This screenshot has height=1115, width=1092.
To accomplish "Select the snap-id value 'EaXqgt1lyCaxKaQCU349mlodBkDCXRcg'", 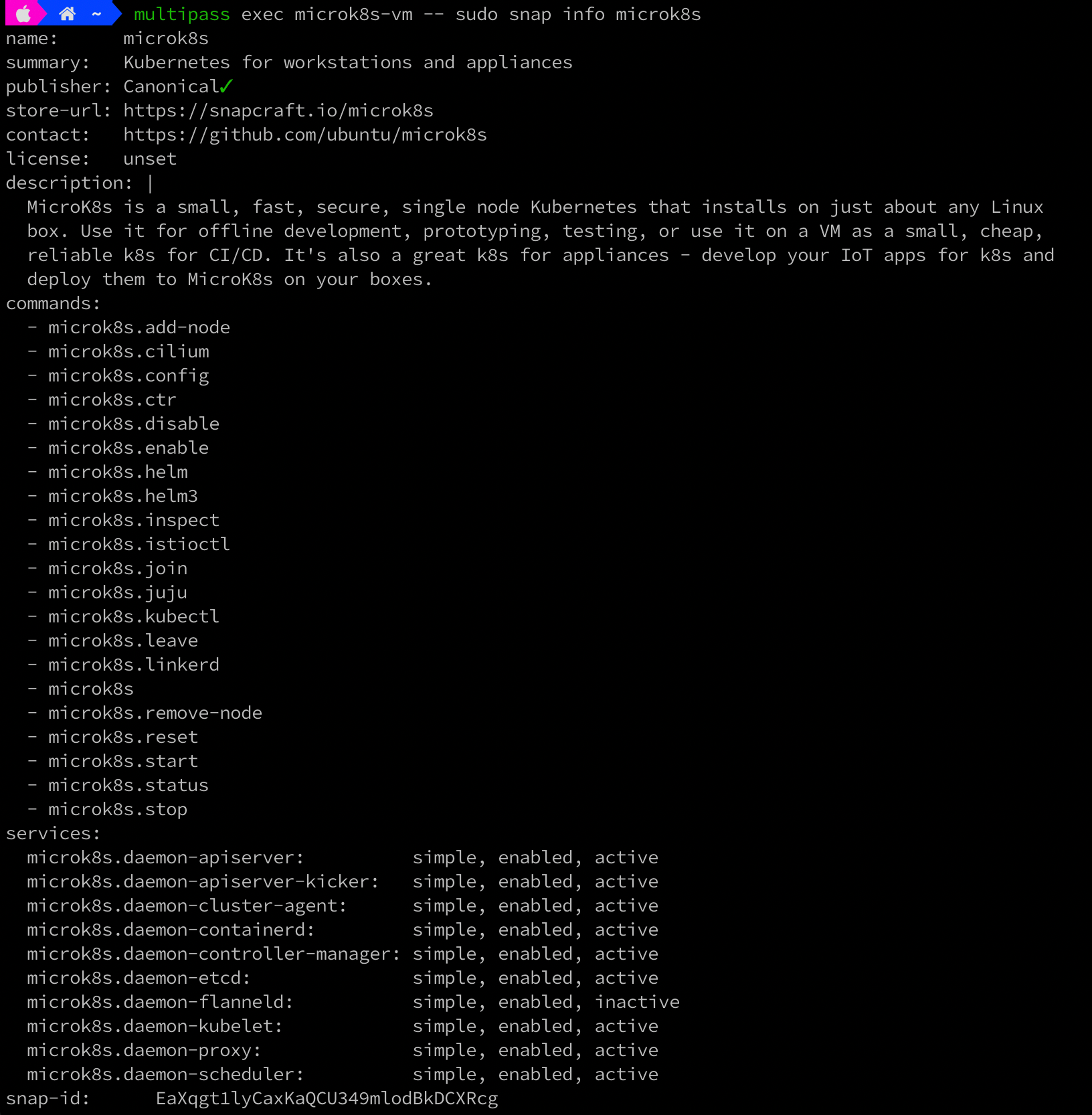I will [327, 1098].
